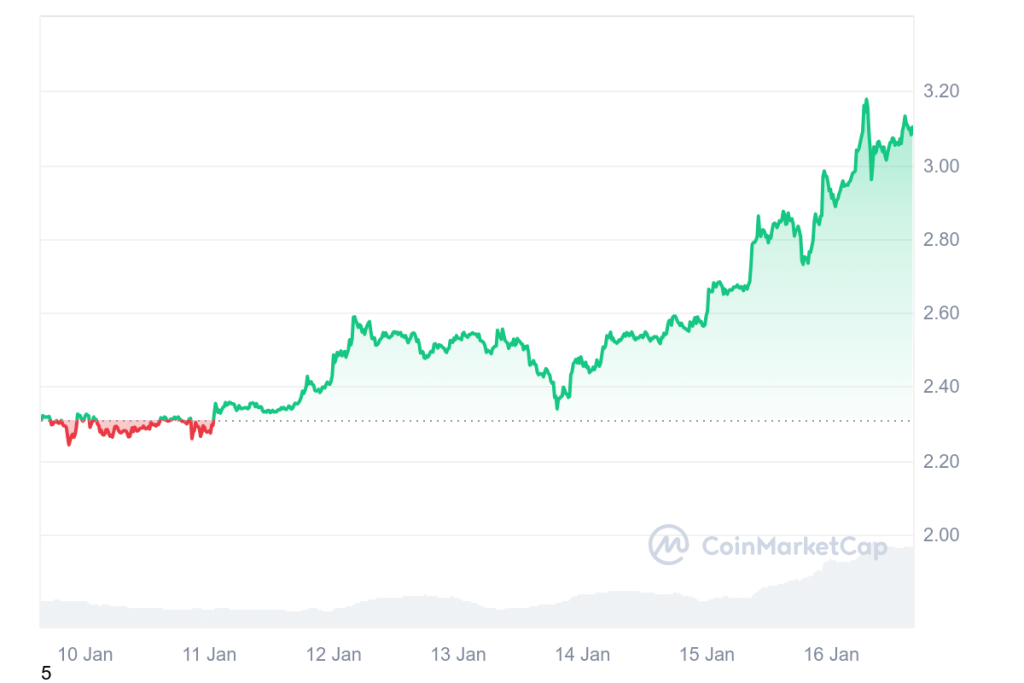This screenshot has height=683, width=1024.
Task: Select the 13 Jan date marker
Action: pyautogui.click(x=458, y=655)
